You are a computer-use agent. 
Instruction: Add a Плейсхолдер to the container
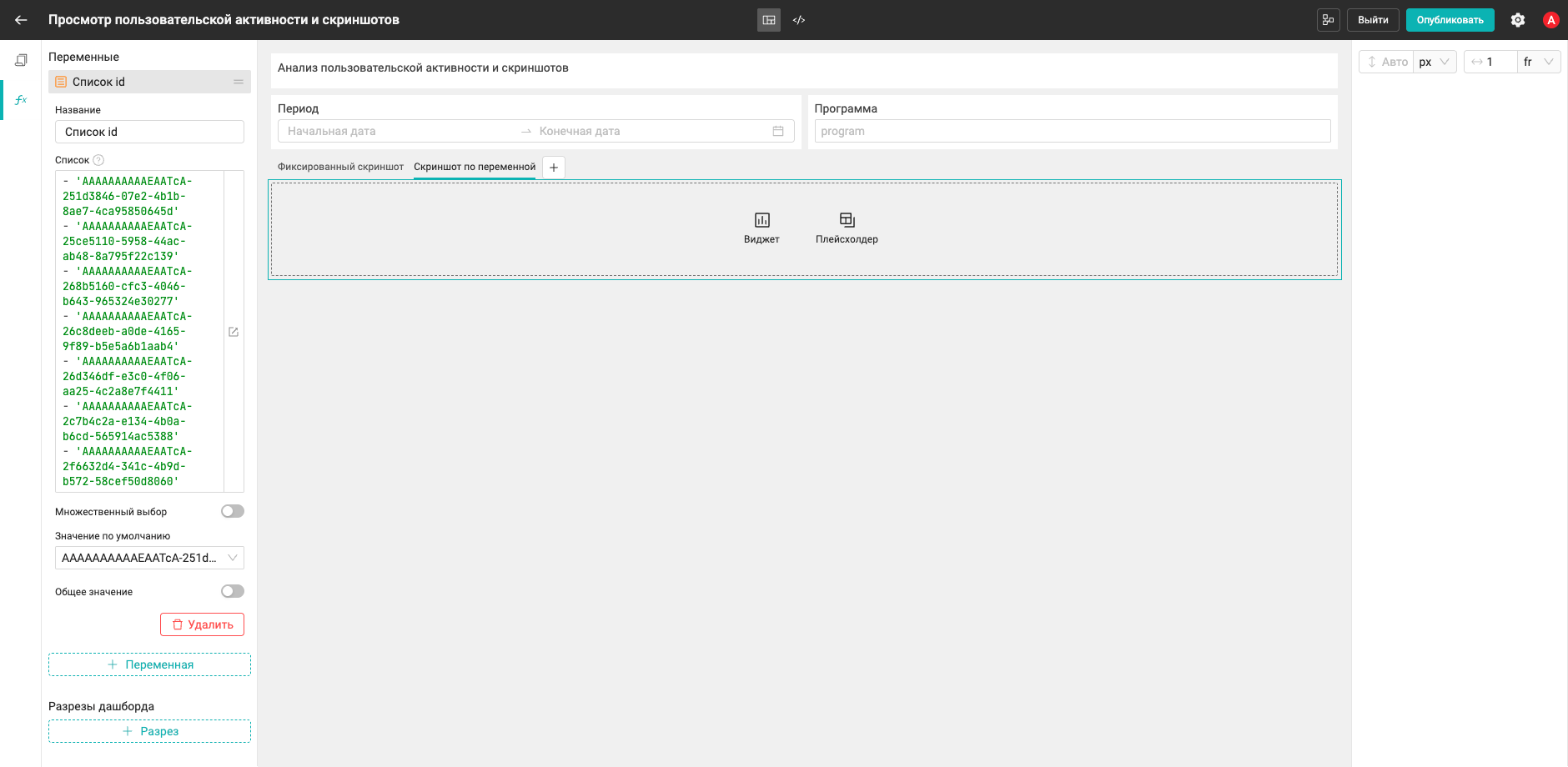coord(847,228)
